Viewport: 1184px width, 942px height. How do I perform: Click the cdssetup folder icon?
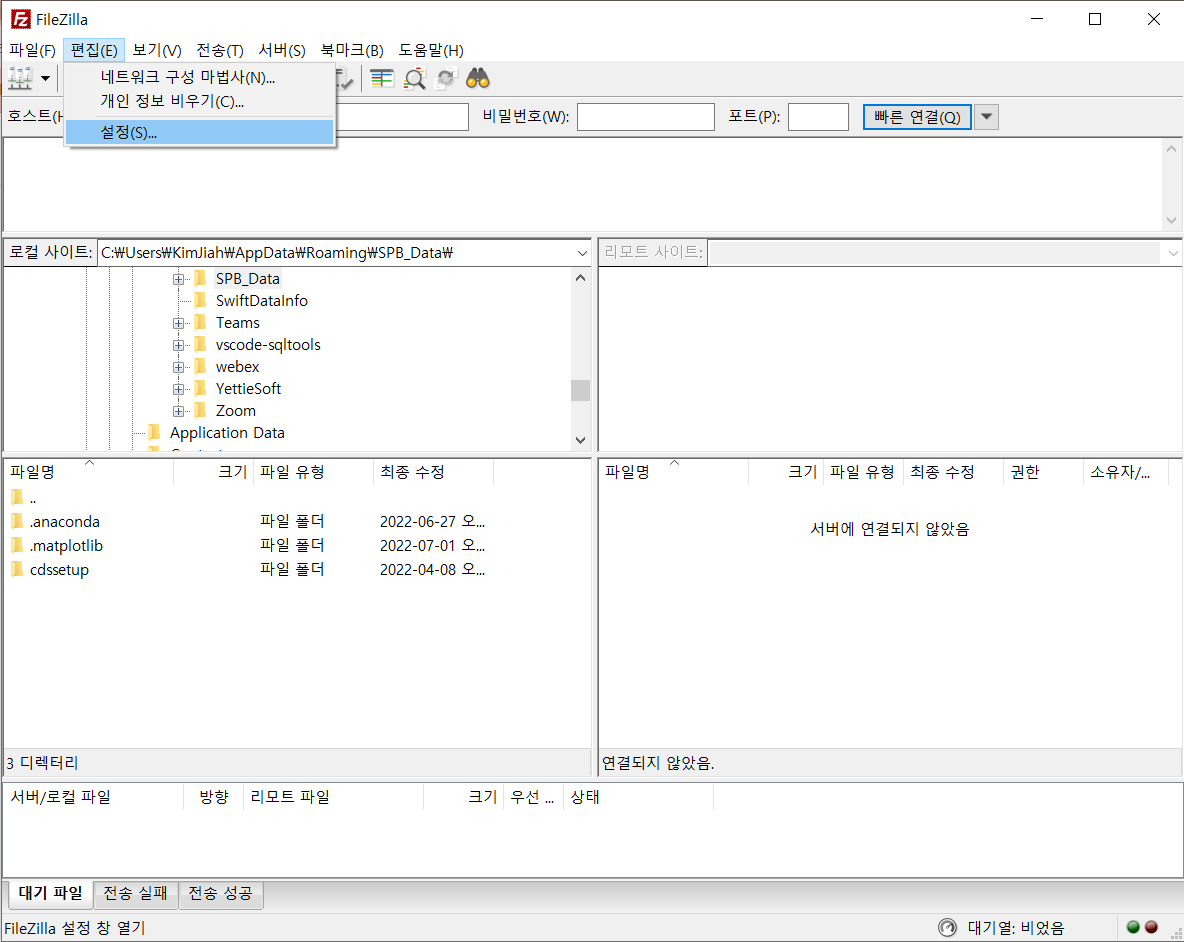pos(17,569)
